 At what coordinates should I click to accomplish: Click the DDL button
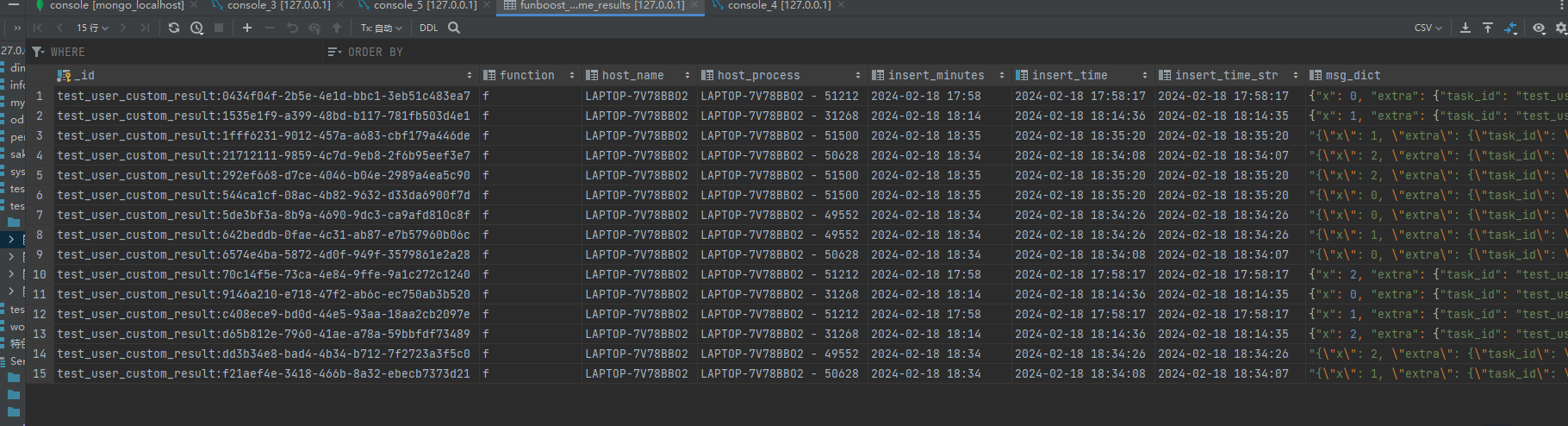429,28
